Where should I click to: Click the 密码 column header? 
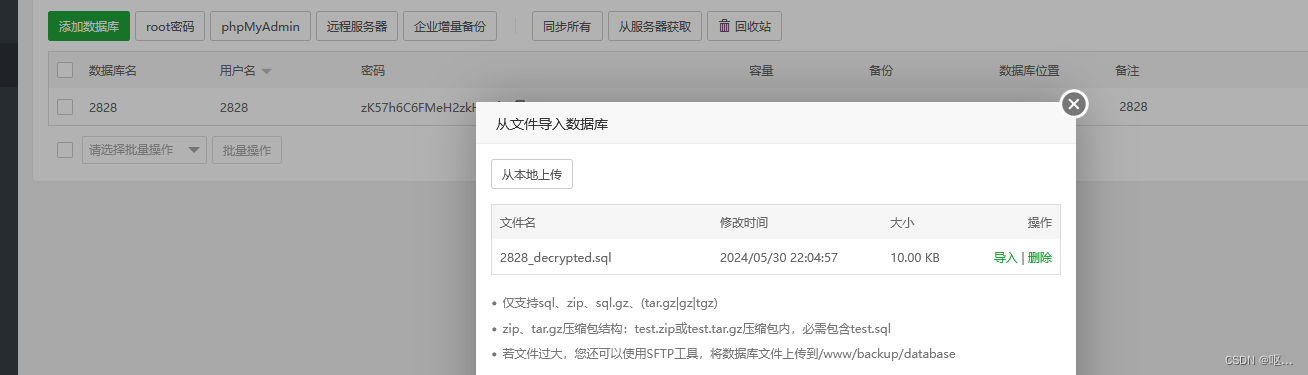[373, 71]
